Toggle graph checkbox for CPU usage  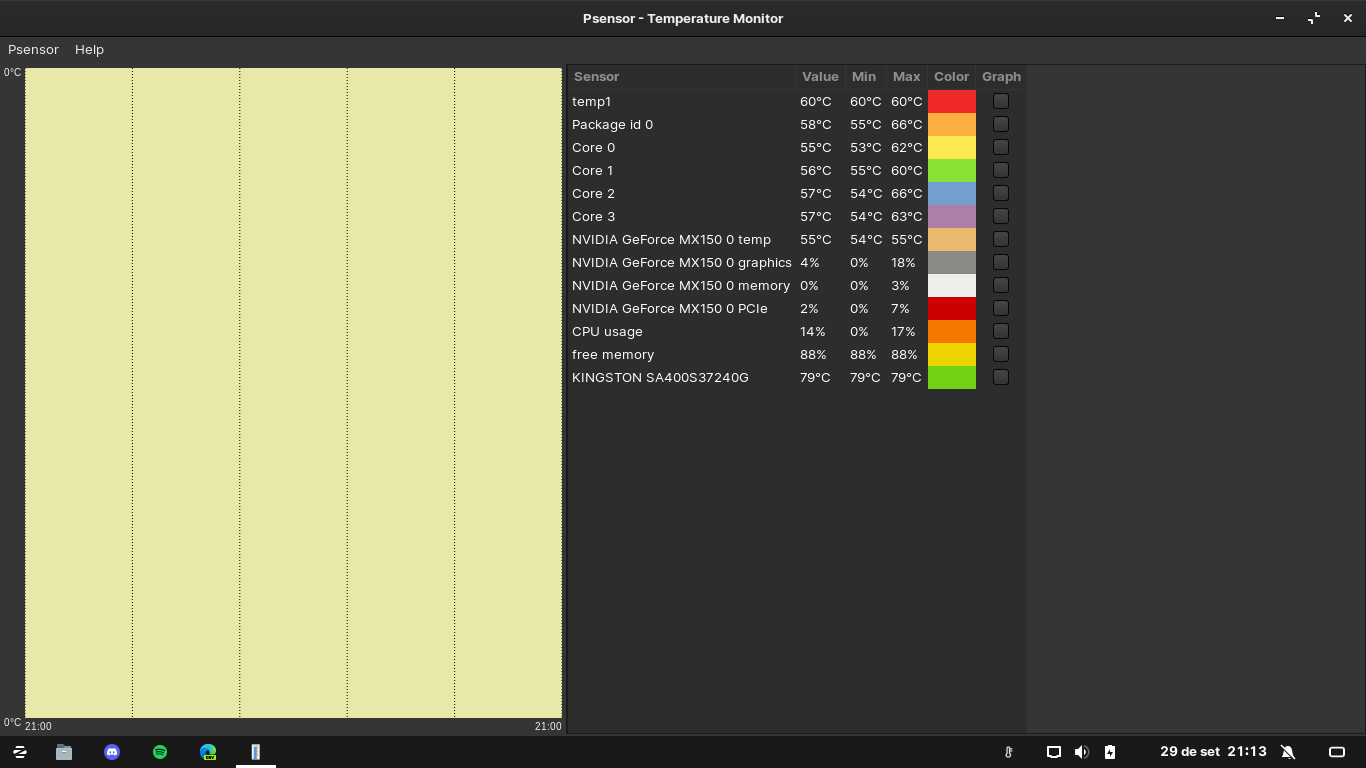point(1001,331)
